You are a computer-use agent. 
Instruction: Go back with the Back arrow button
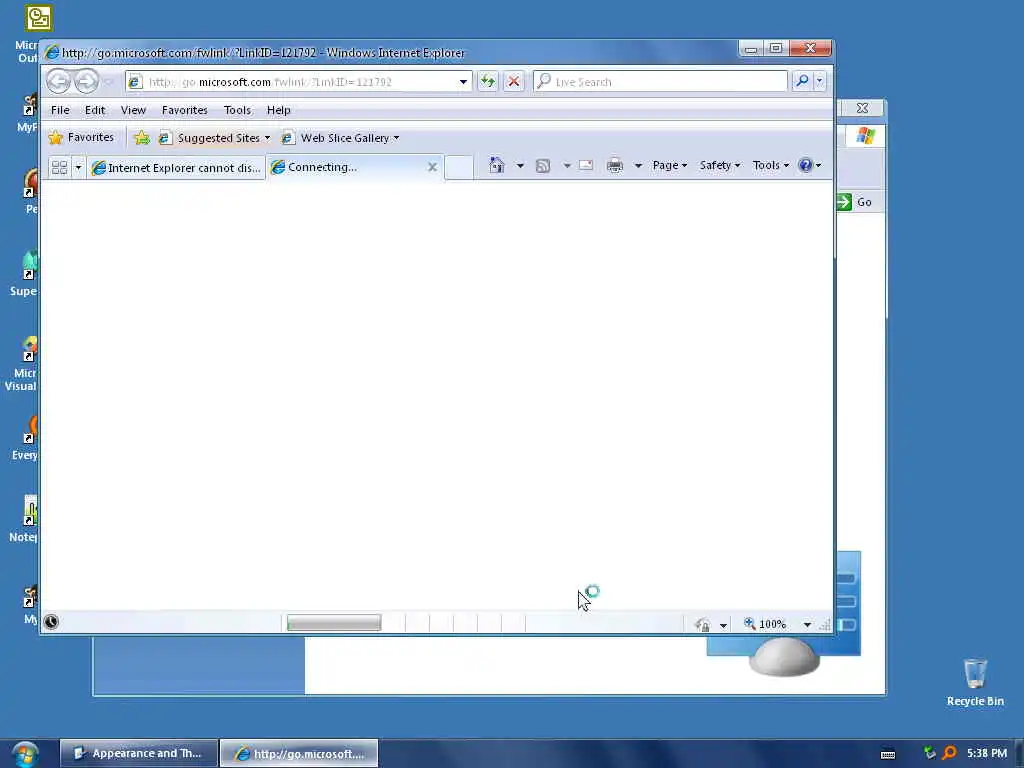pos(58,81)
